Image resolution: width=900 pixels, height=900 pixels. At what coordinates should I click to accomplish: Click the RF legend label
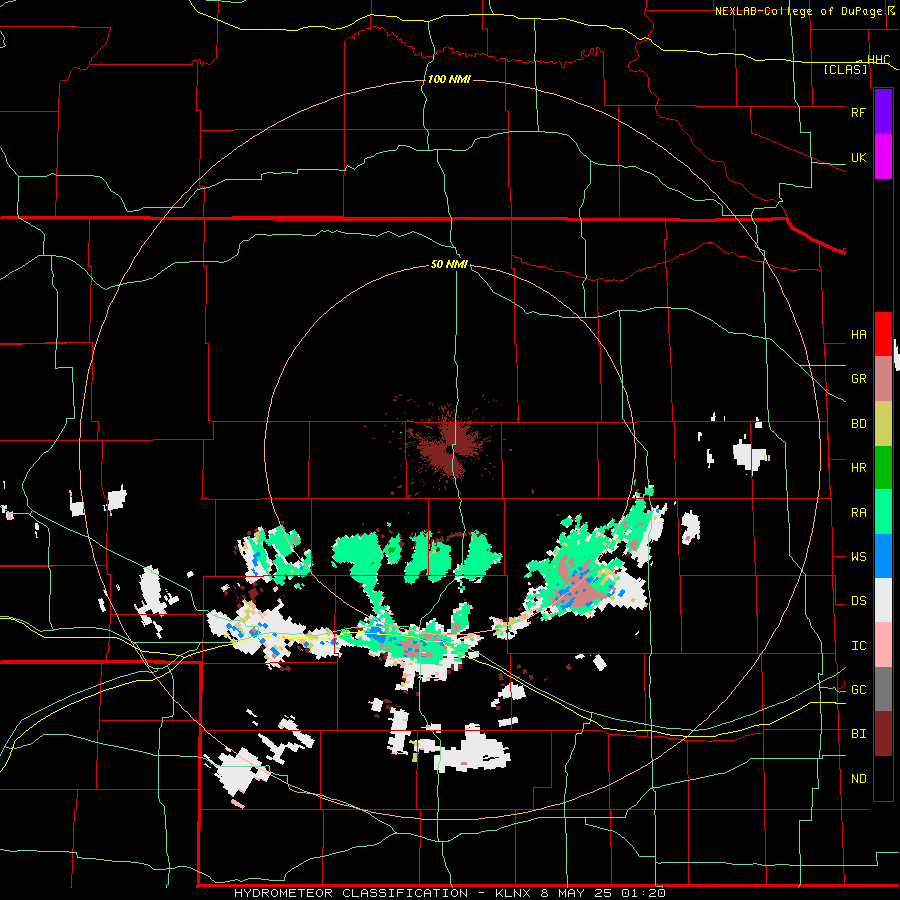[858, 112]
